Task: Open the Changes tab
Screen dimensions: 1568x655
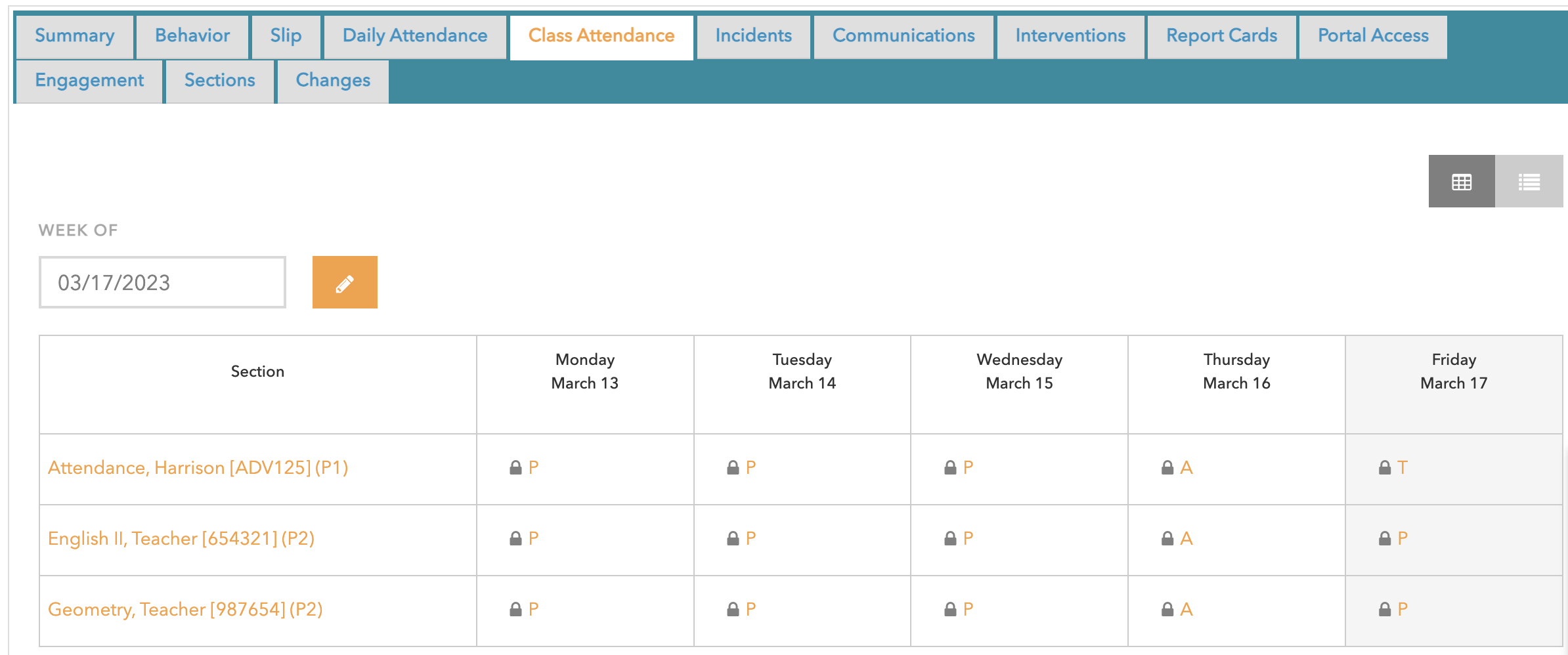Action: point(333,81)
